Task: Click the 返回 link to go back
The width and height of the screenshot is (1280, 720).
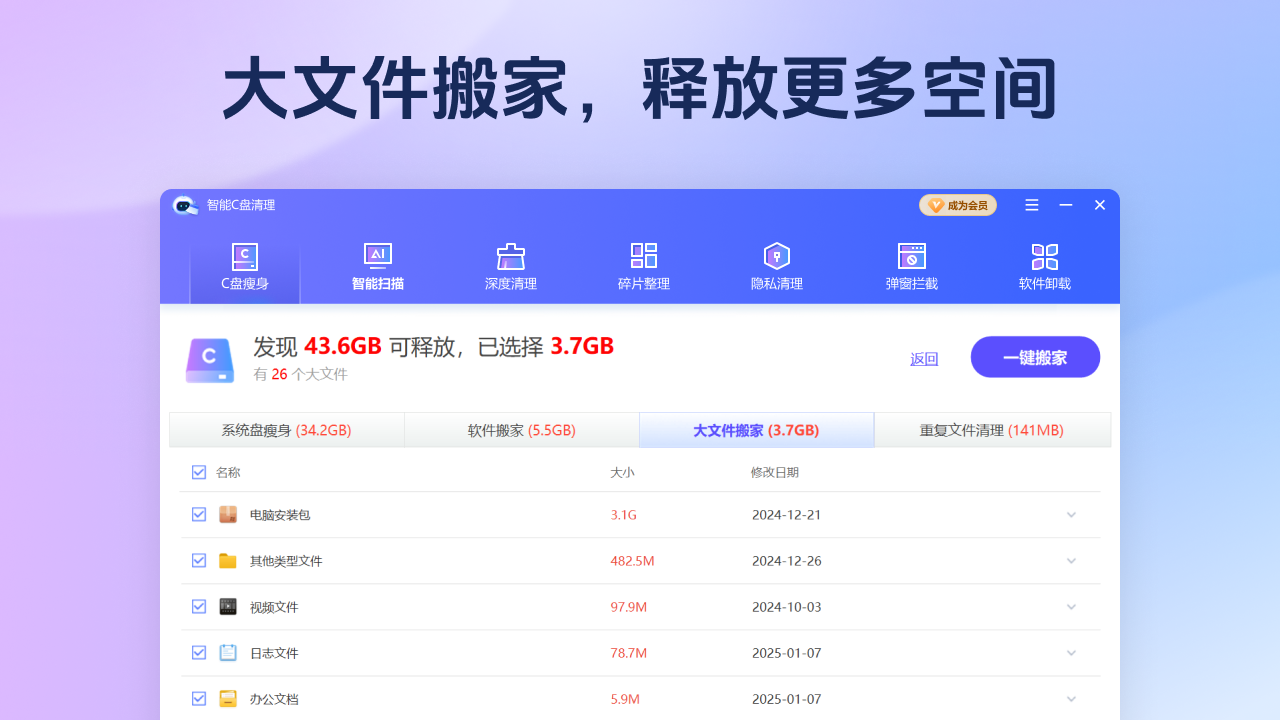Action: pos(924,358)
